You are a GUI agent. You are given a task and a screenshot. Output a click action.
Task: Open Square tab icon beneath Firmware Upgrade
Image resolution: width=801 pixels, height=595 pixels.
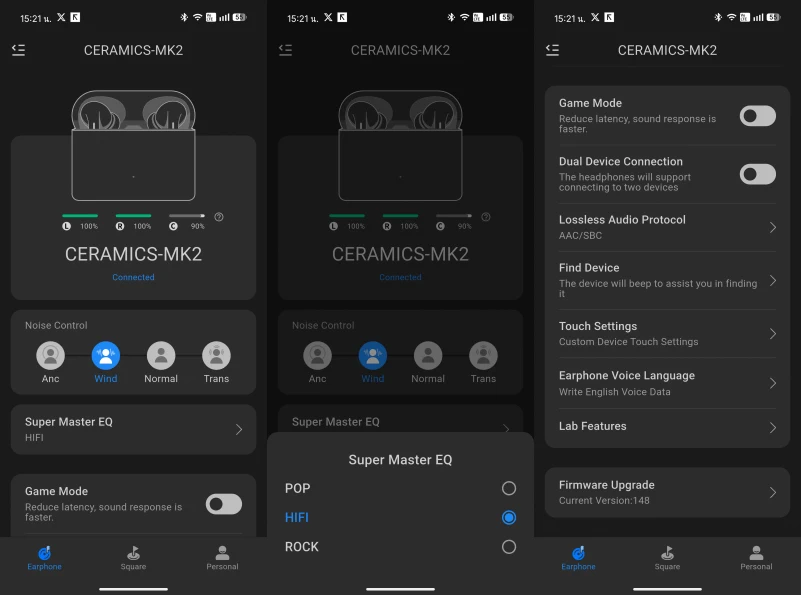667,554
